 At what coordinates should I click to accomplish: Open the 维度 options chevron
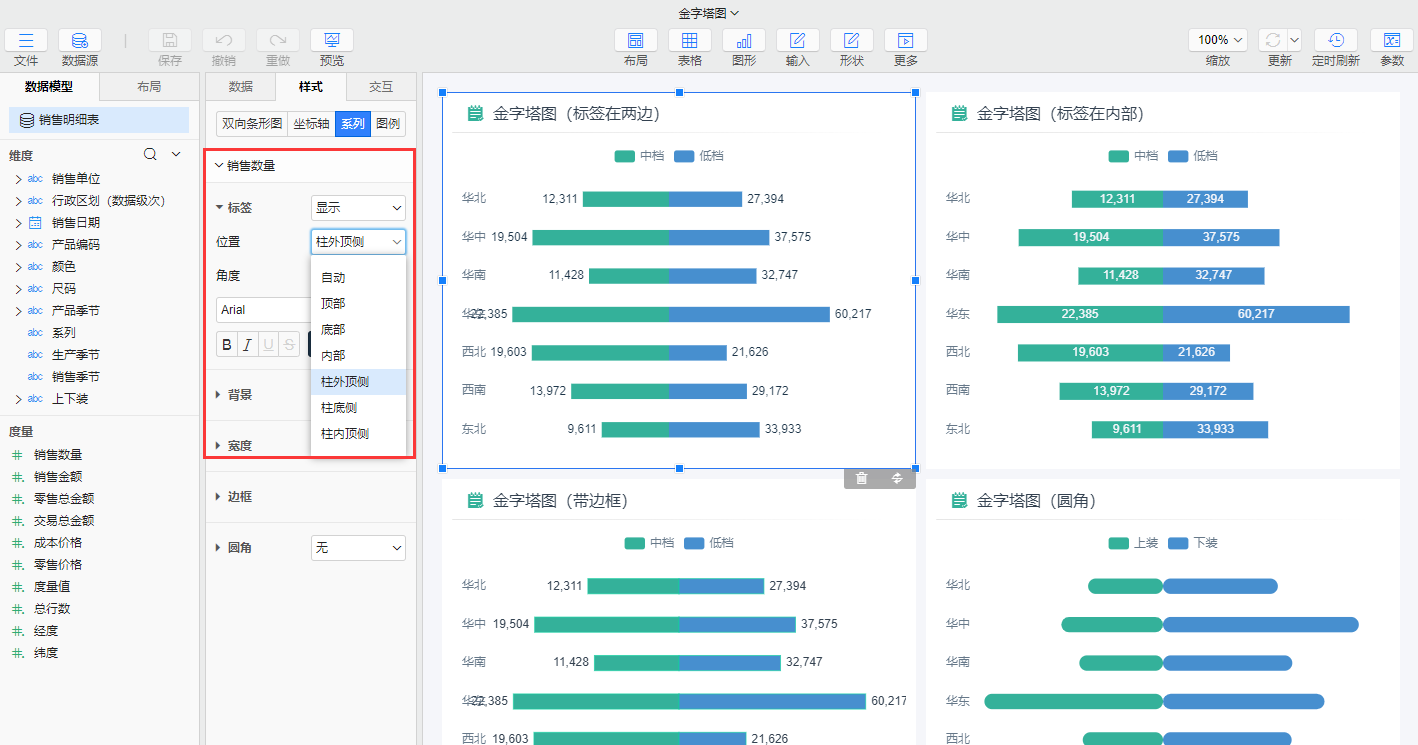pos(176,154)
